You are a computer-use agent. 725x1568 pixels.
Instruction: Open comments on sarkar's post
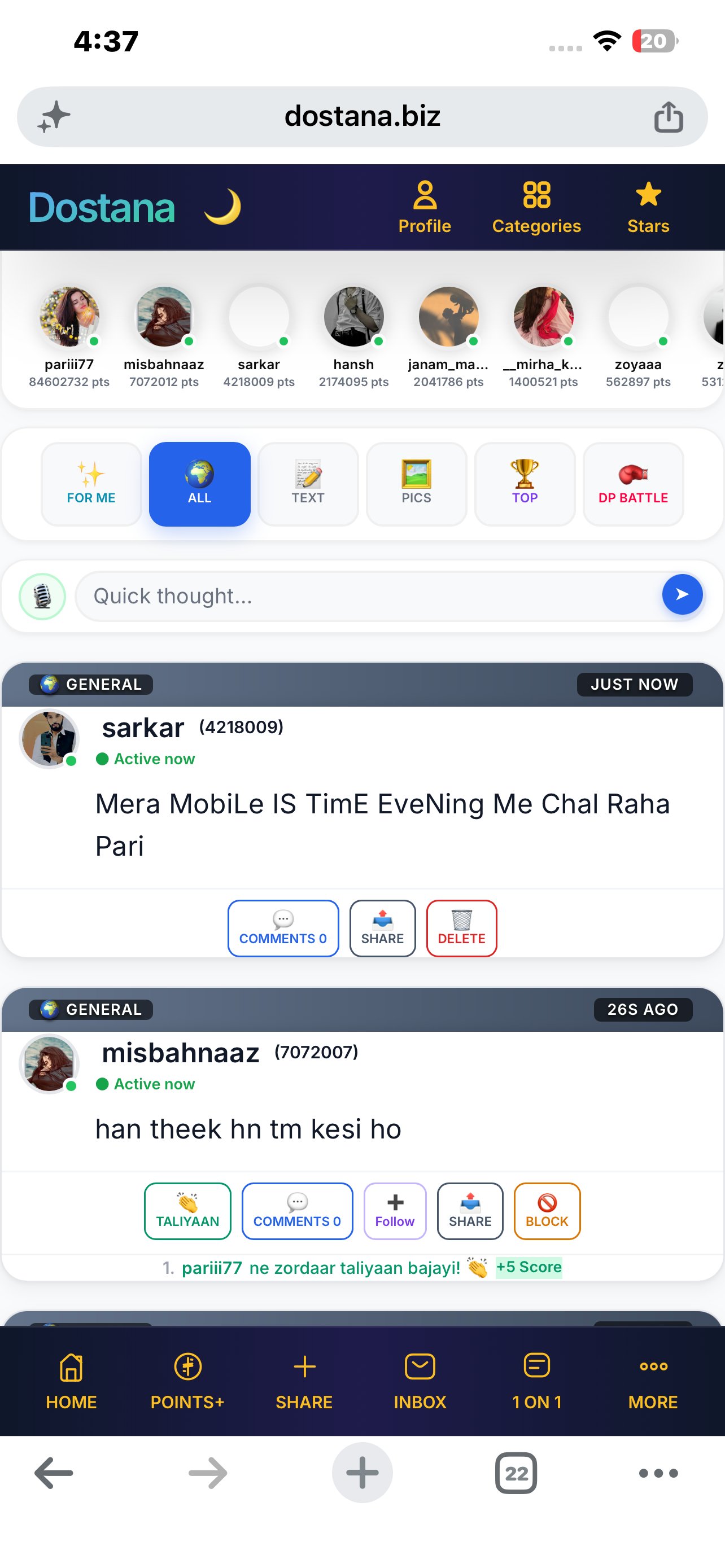coord(283,928)
